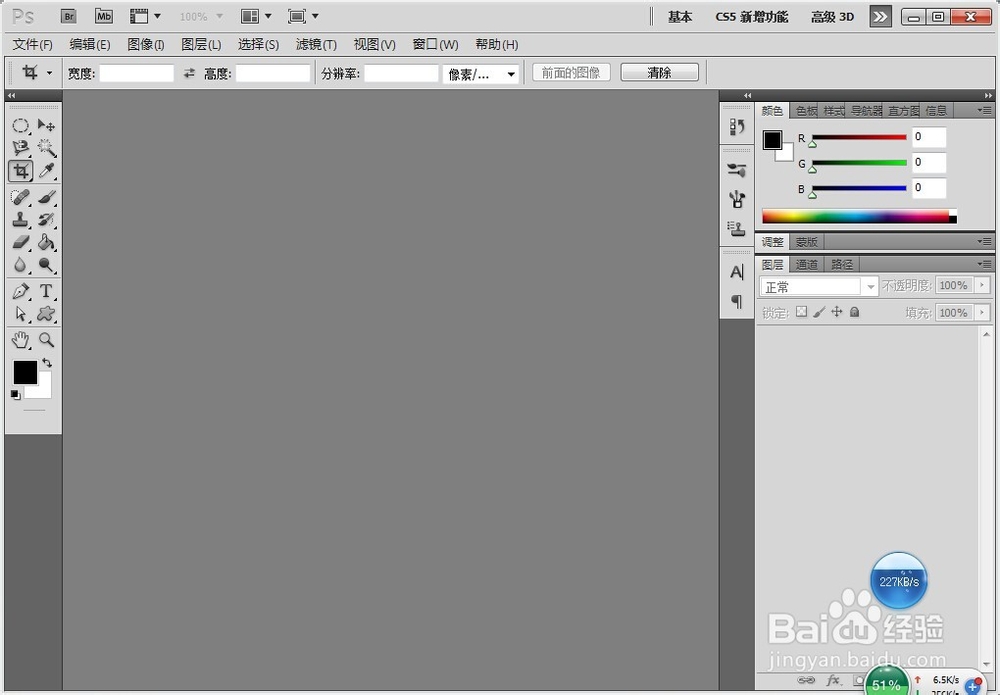
Task: Select the Move tool
Action: click(x=46, y=126)
